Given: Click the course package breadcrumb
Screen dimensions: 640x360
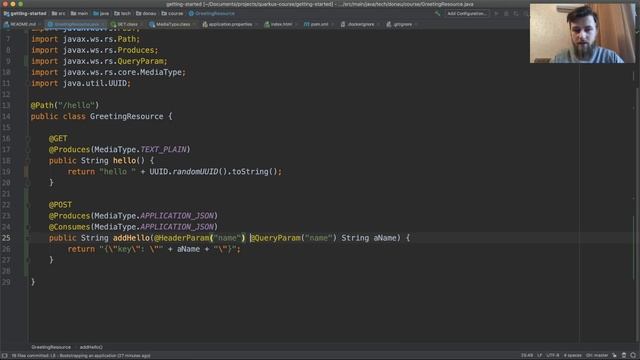Looking at the screenshot, I should point(172,13).
